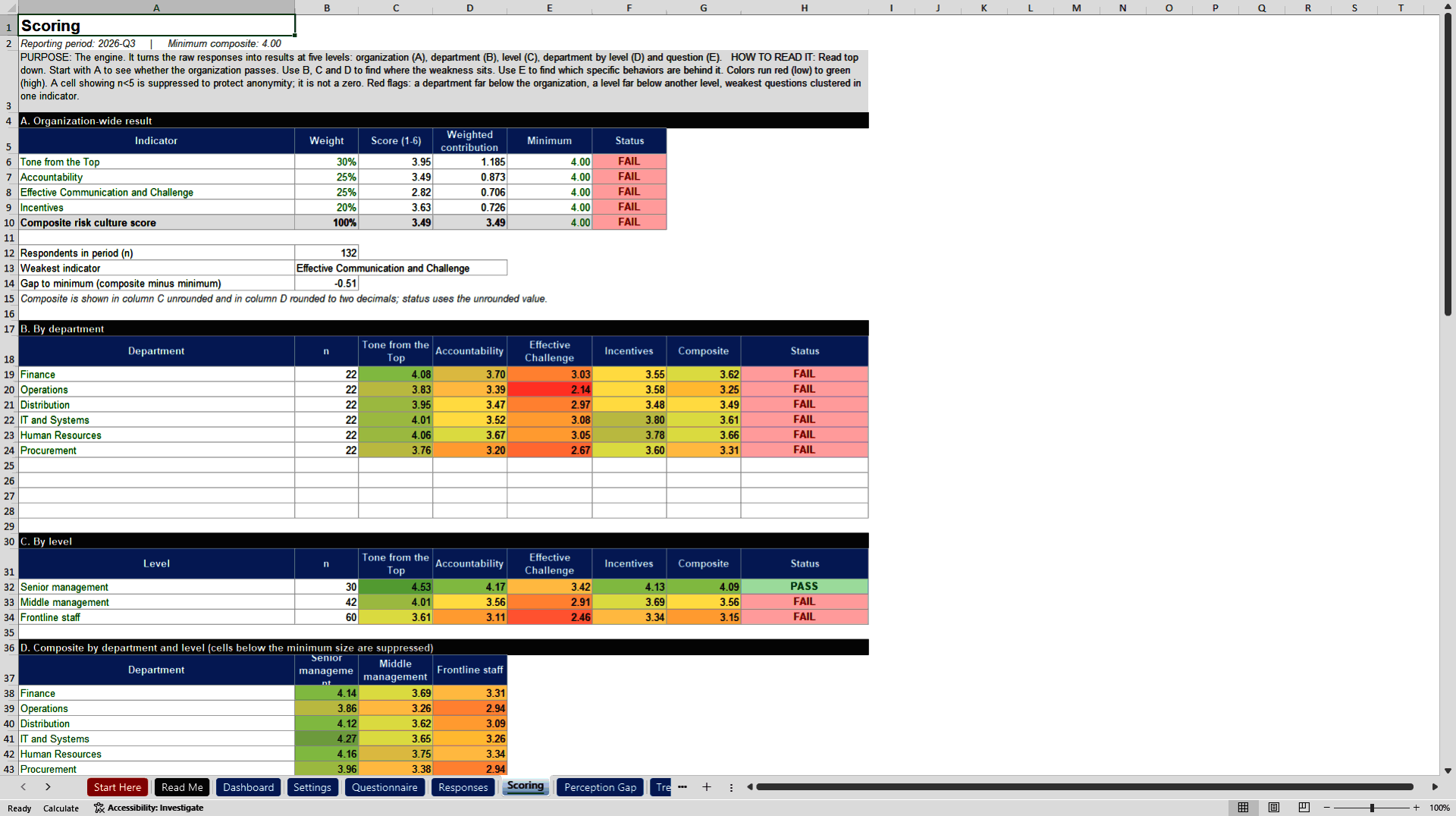The image size is (1456, 816).
Task: Select the Scoring title cell
Action: coord(157,25)
